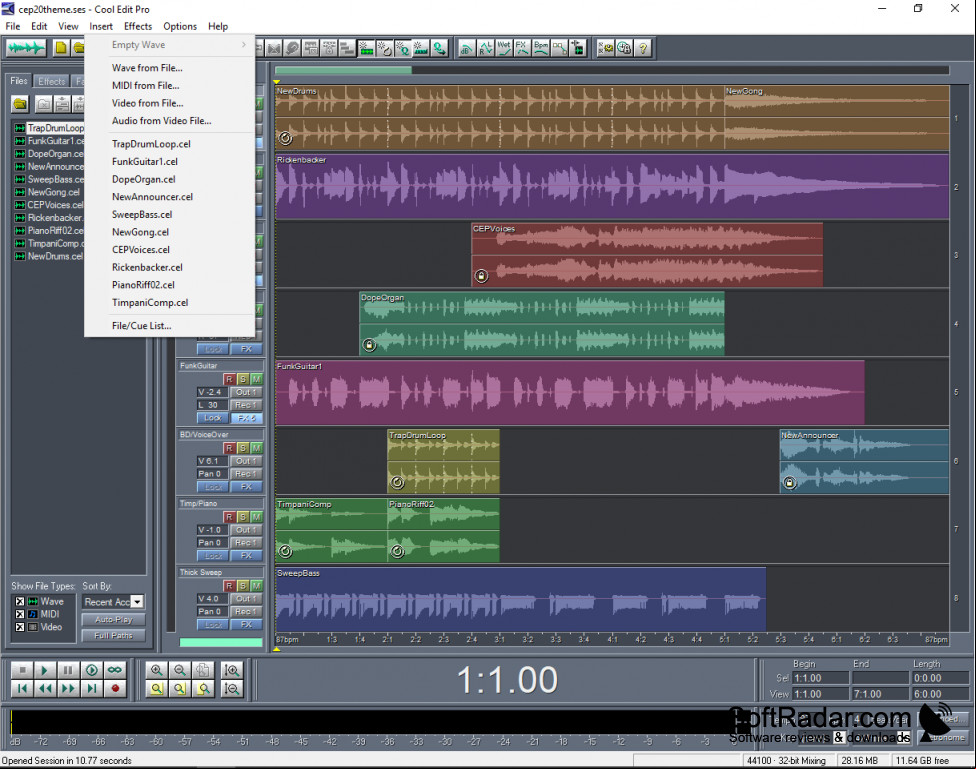Go to end with skip-forward button
This screenshot has width=976, height=769.
[x=92, y=688]
